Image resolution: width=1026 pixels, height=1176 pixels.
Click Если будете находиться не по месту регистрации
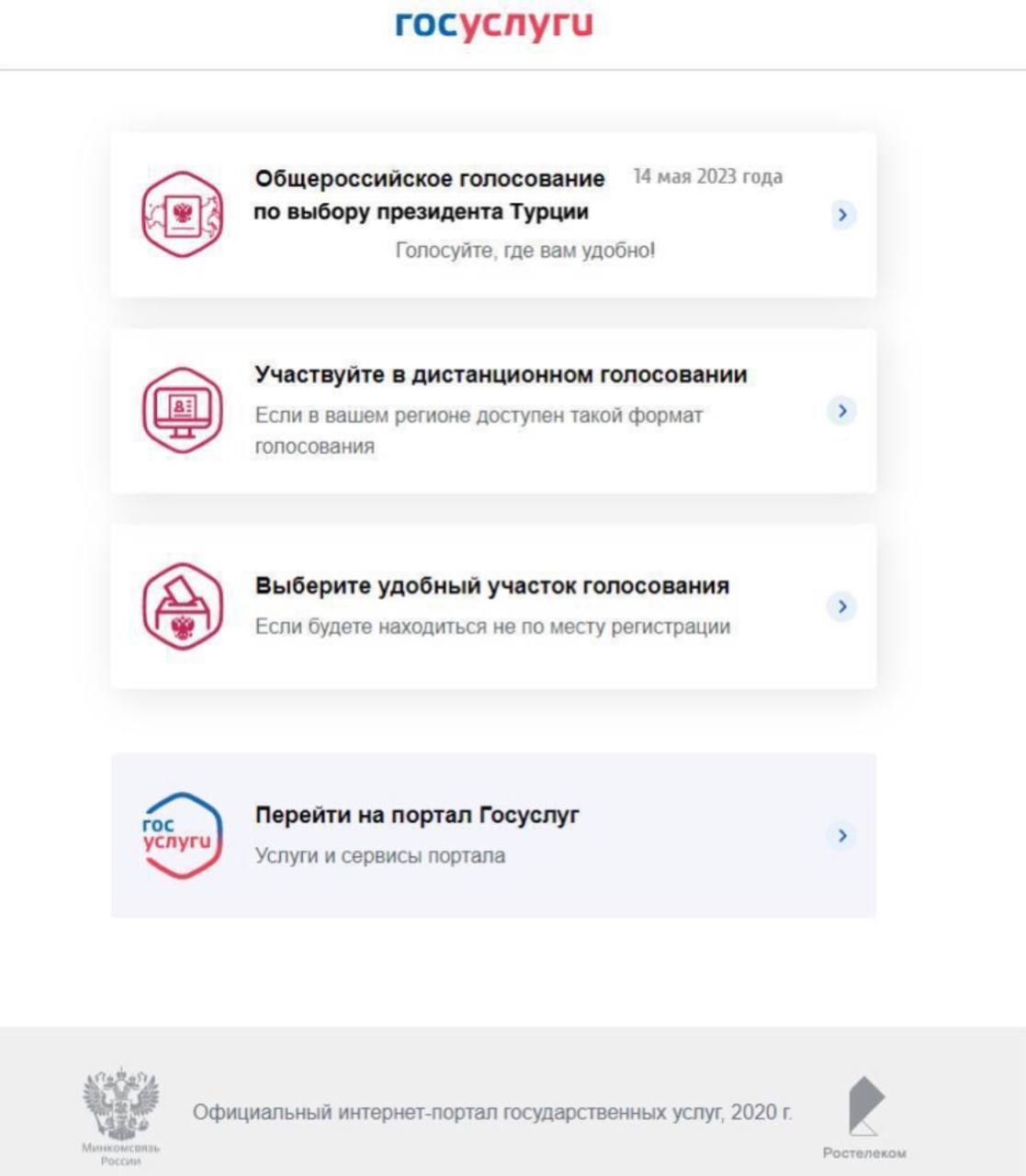(x=492, y=627)
